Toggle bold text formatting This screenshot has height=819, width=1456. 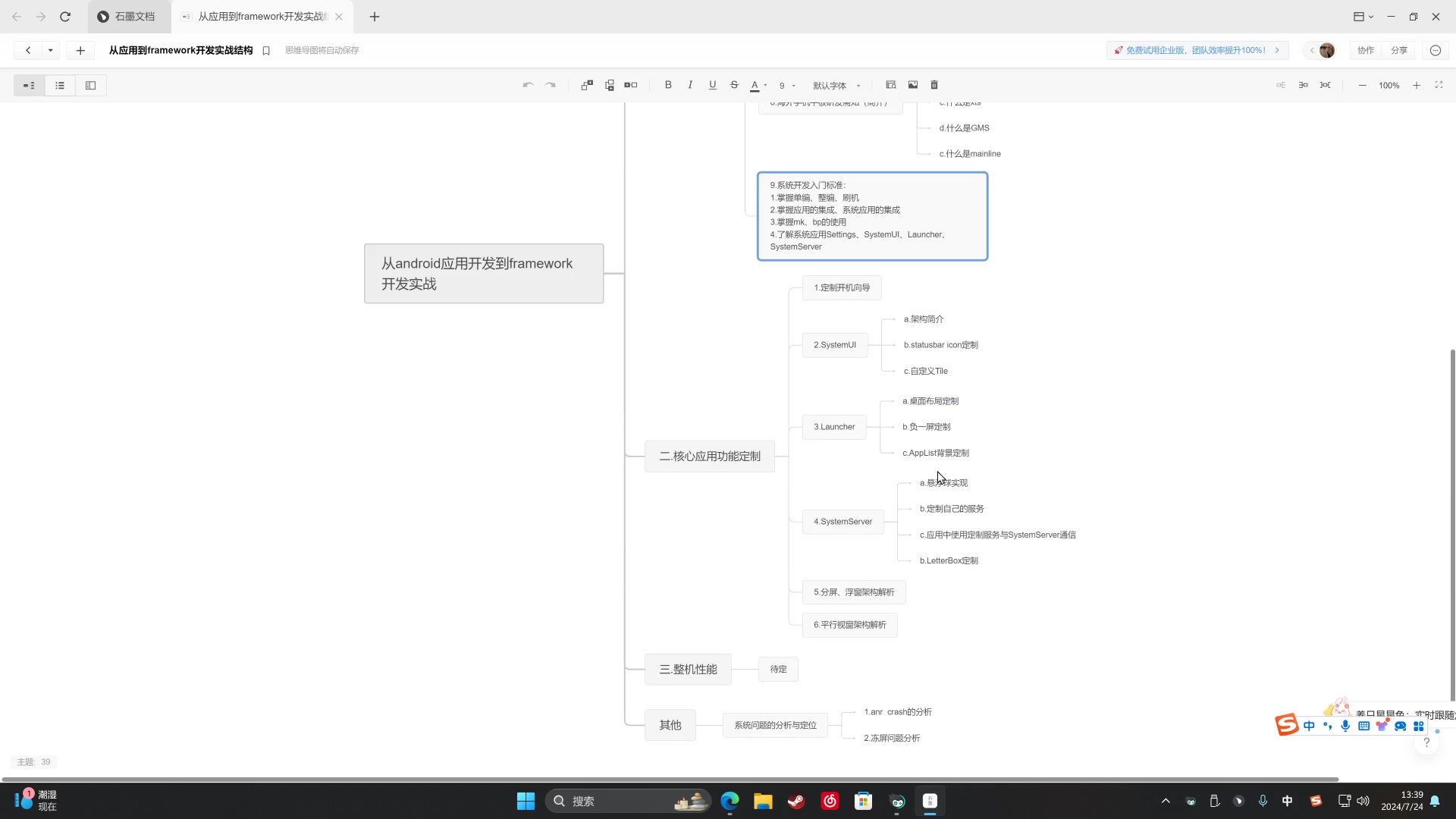coord(668,85)
